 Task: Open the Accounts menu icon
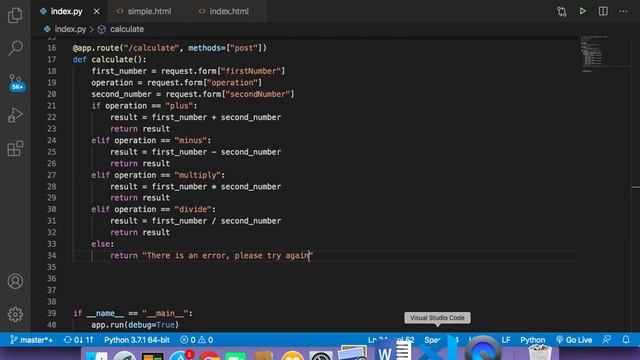tap(15, 281)
